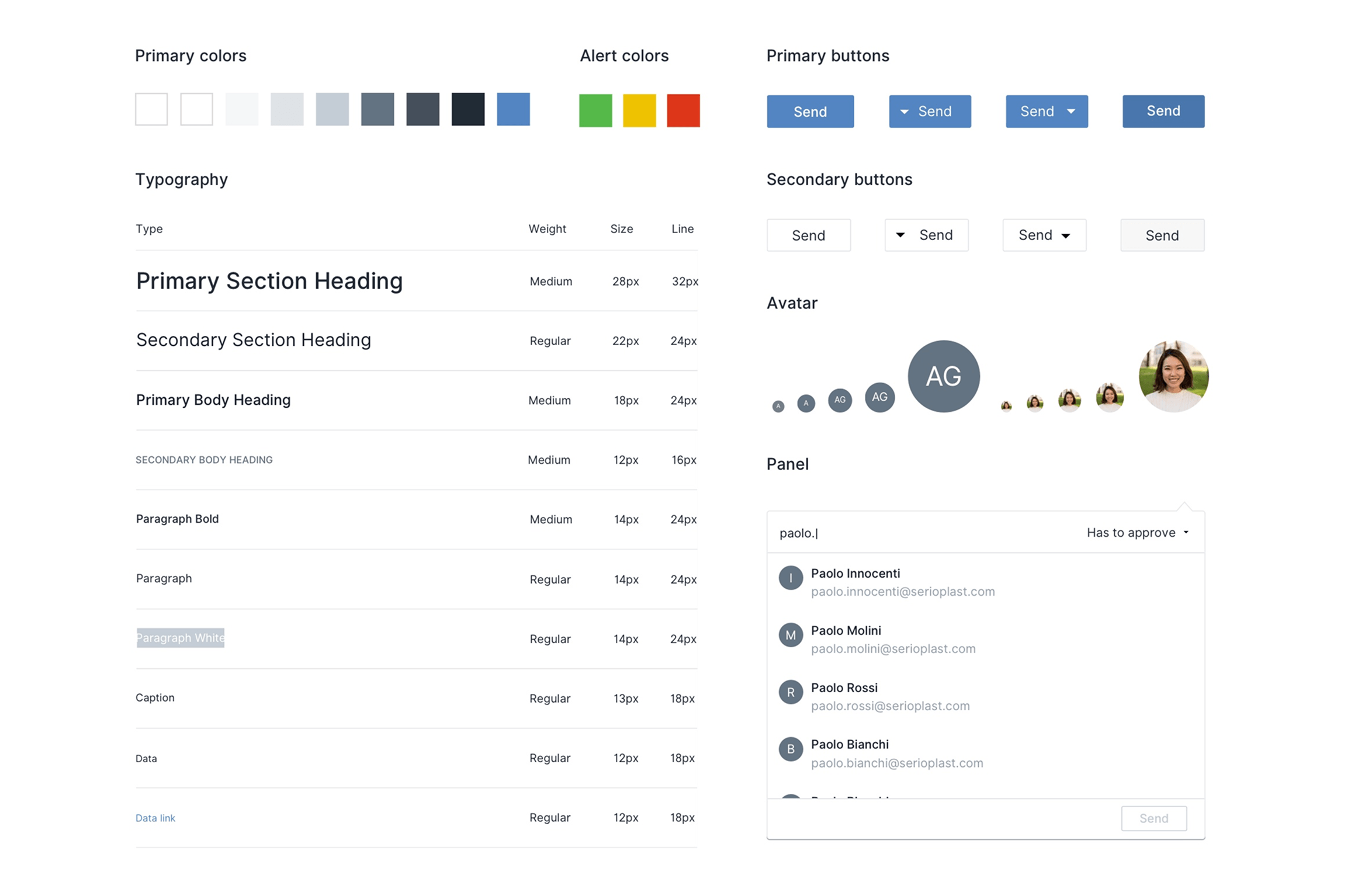1351x896 pixels.
Task: Click the largest photo avatar
Action: 1173,376
